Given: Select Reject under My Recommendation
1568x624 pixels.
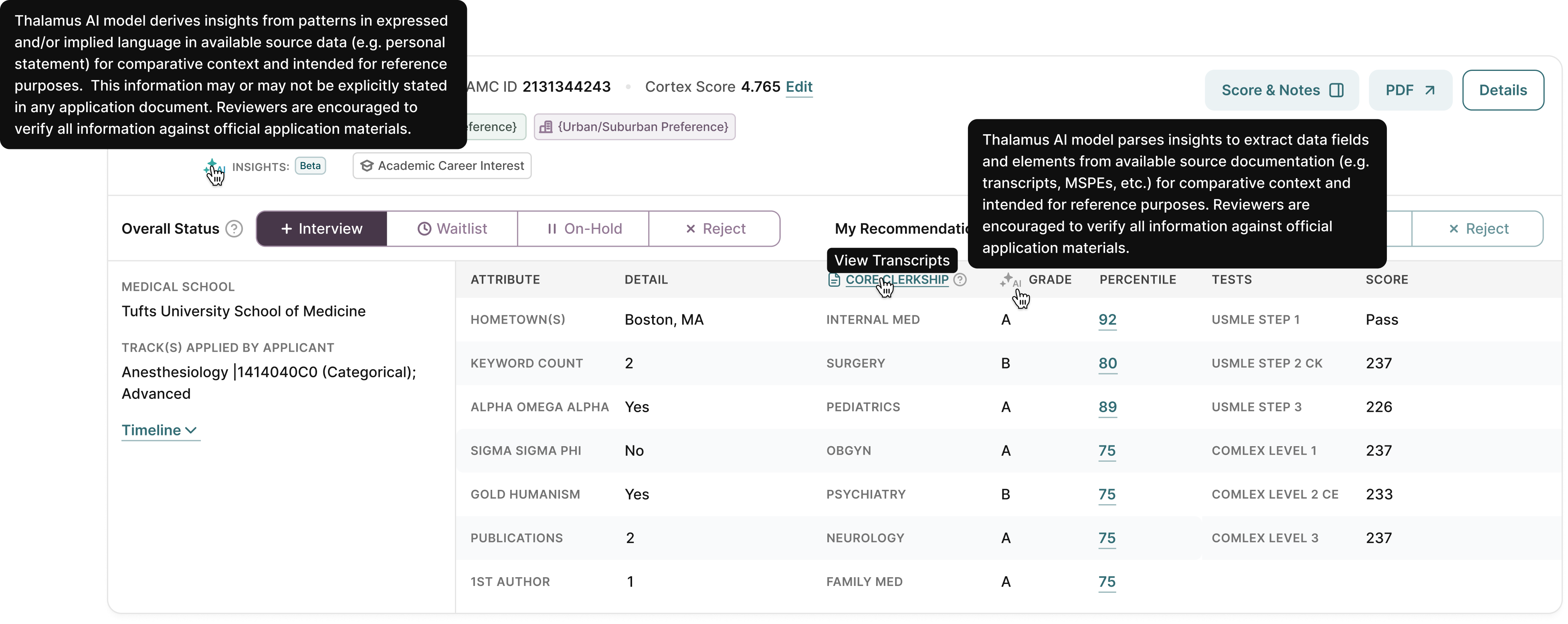Looking at the screenshot, I should click(x=1477, y=229).
